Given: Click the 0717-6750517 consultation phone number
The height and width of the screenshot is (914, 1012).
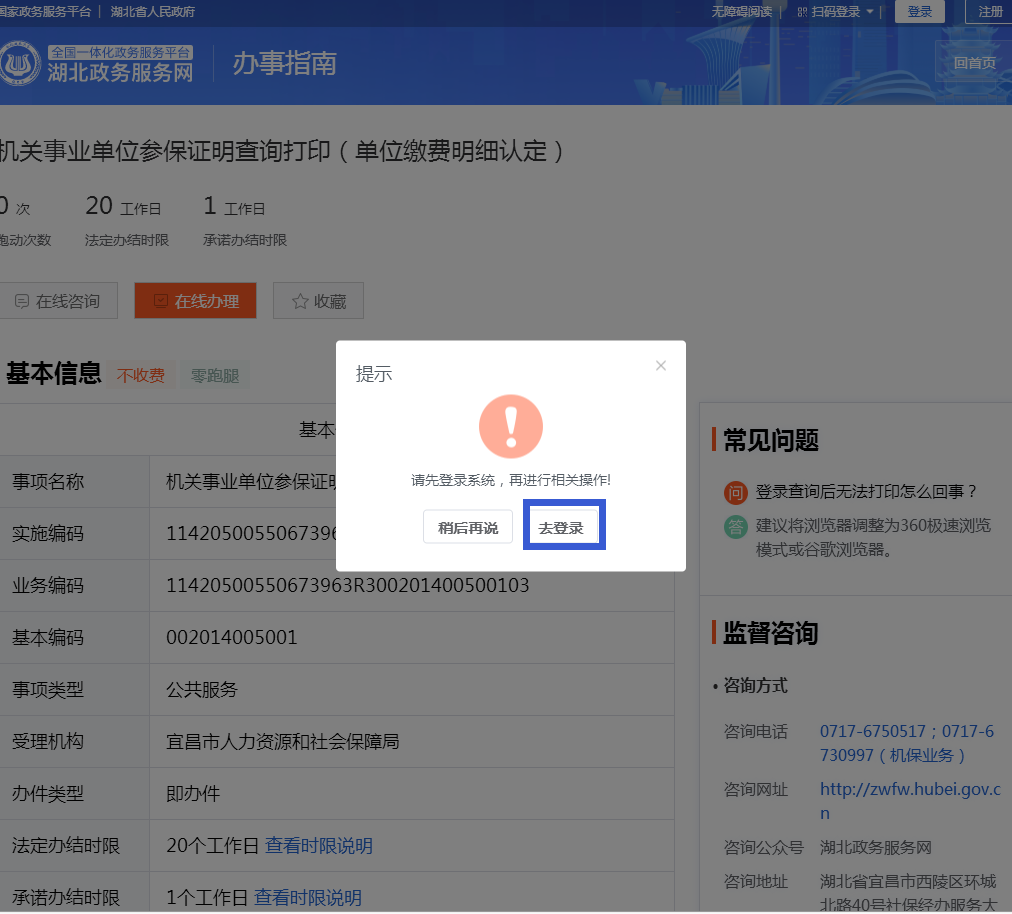Looking at the screenshot, I should 873,732.
